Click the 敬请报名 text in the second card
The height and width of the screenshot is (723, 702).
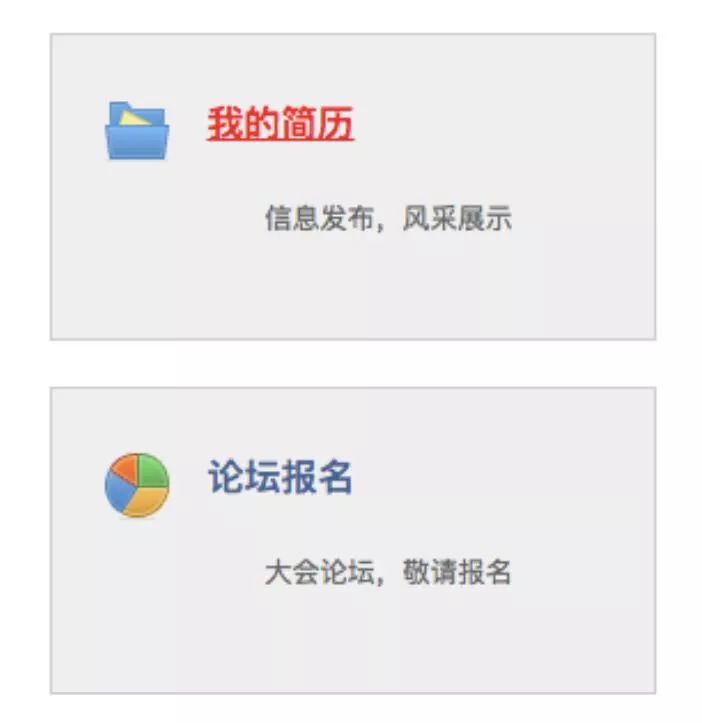click(457, 572)
